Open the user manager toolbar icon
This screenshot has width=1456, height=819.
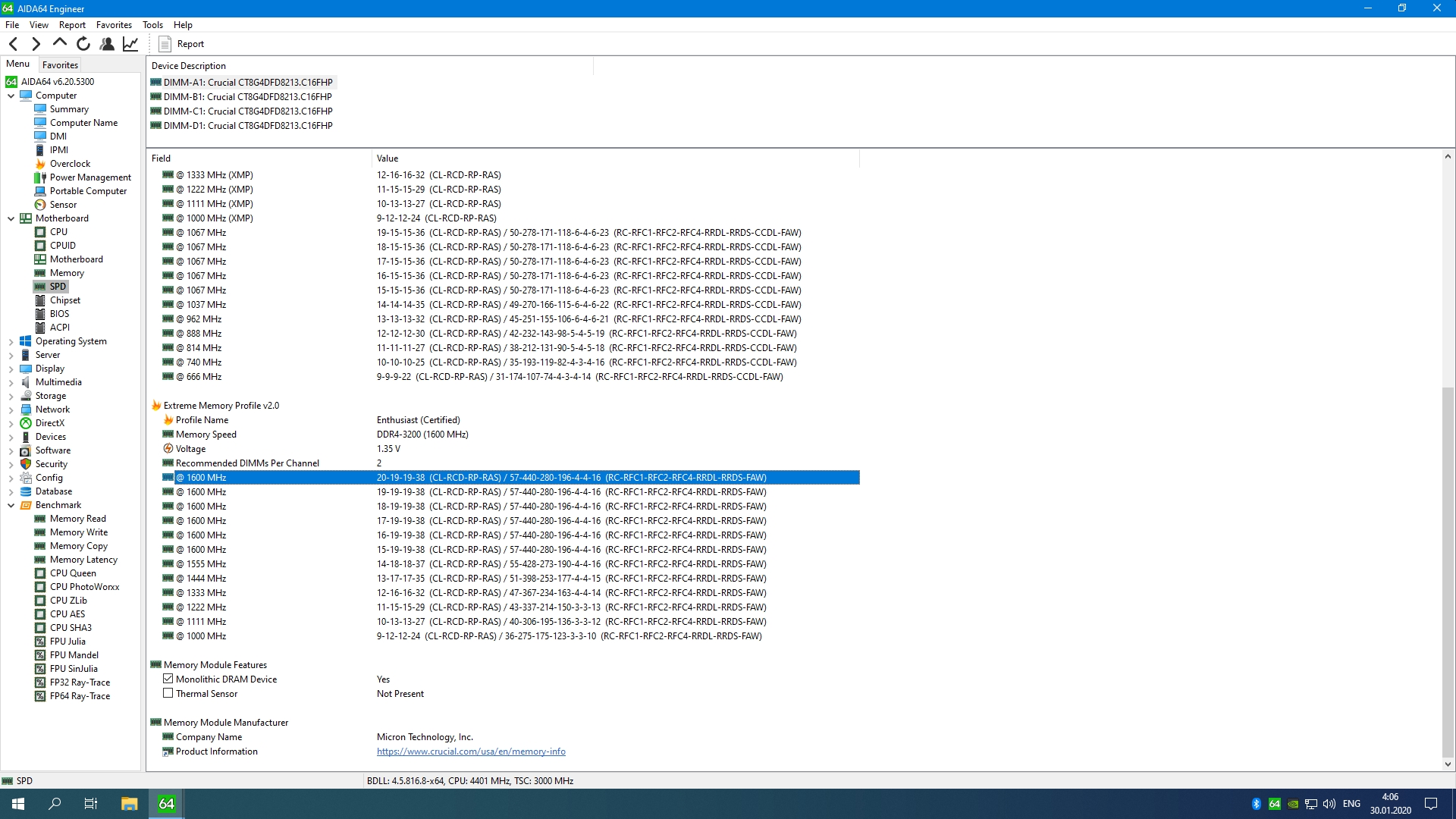[x=107, y=44]
